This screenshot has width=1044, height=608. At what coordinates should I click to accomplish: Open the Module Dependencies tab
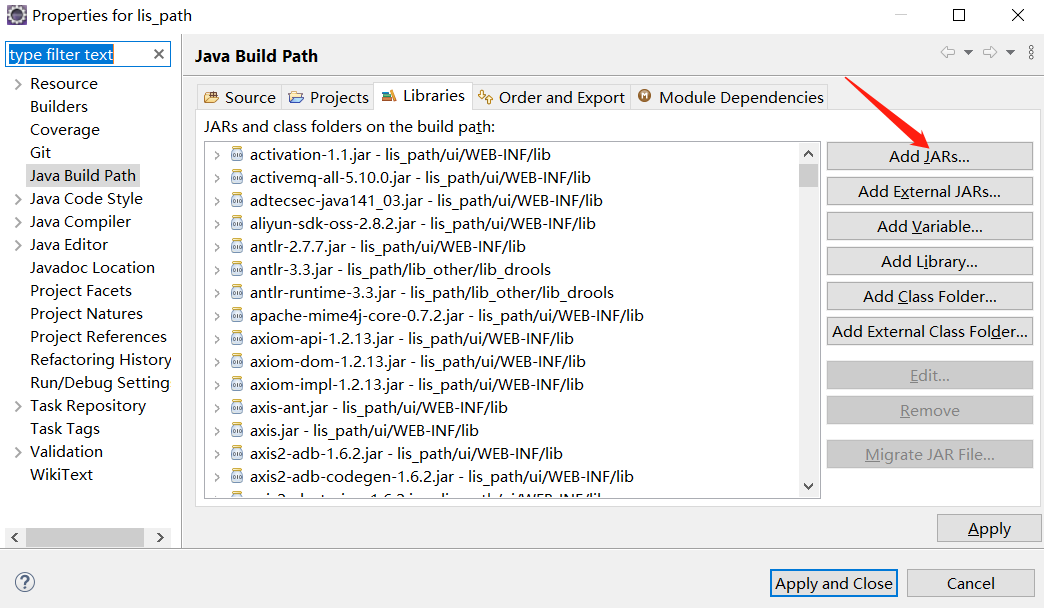731,97
